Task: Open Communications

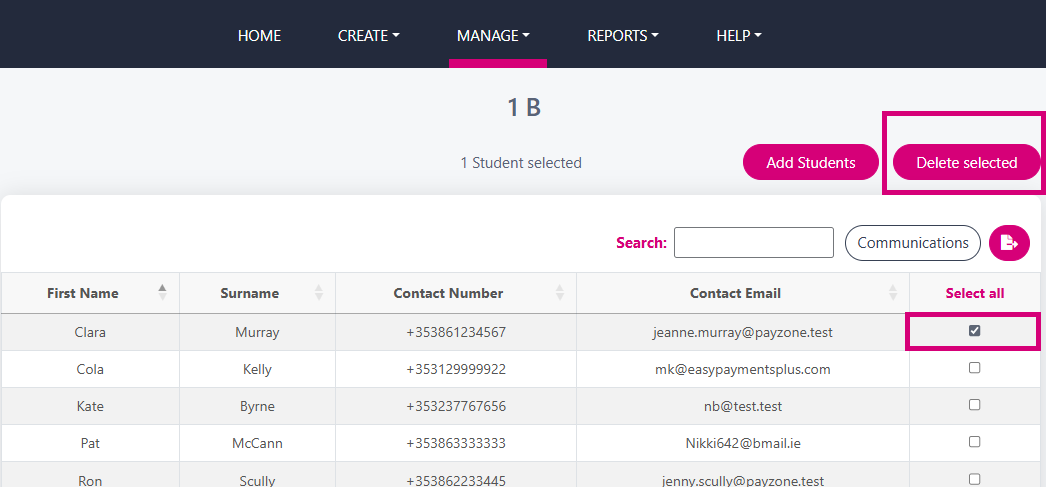Action: [x=913, y=243]
